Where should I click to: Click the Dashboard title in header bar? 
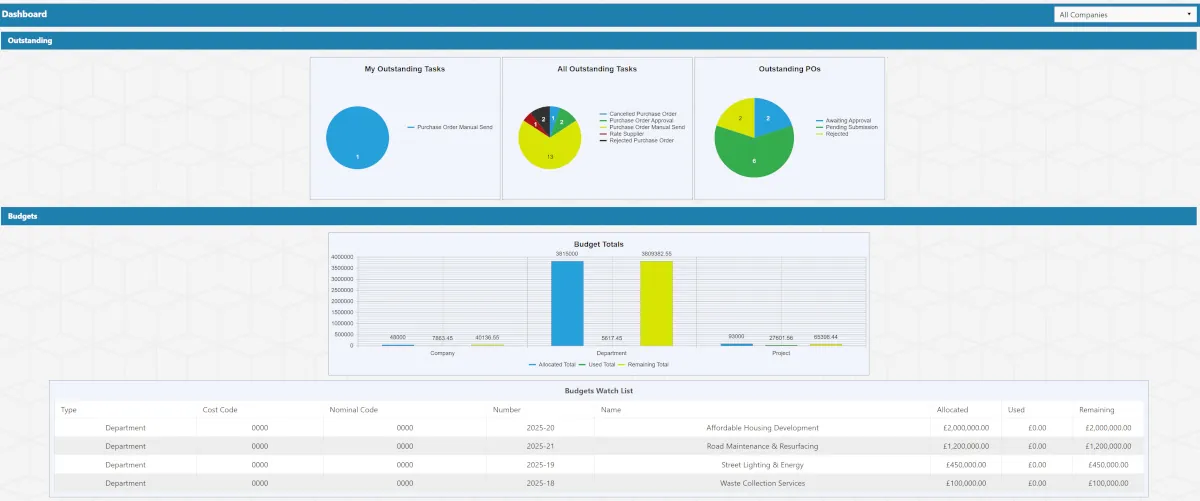tap(24, 14)
